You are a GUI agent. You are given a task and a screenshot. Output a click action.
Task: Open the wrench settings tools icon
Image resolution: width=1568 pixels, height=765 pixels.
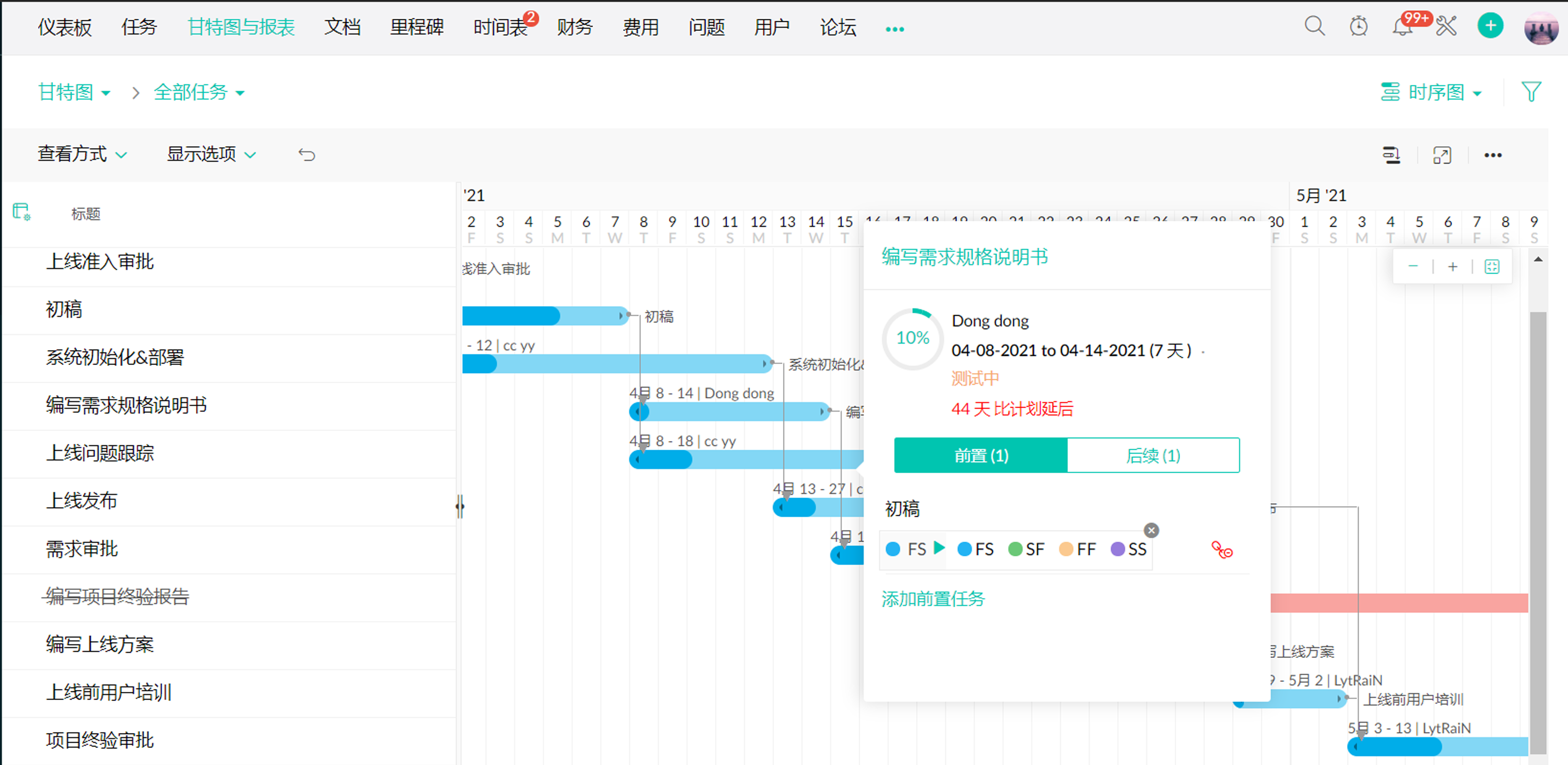(x=1446, y=26)
